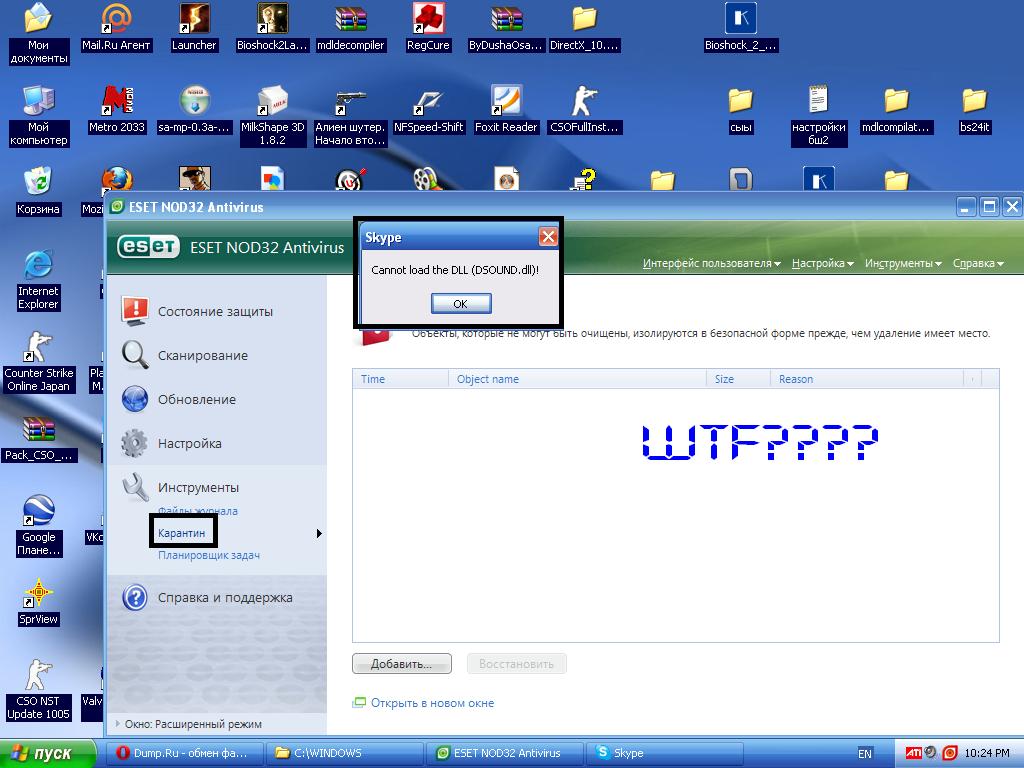Open the Сканирование magnifier icon
1024x768 pixels.
[135, 355]
